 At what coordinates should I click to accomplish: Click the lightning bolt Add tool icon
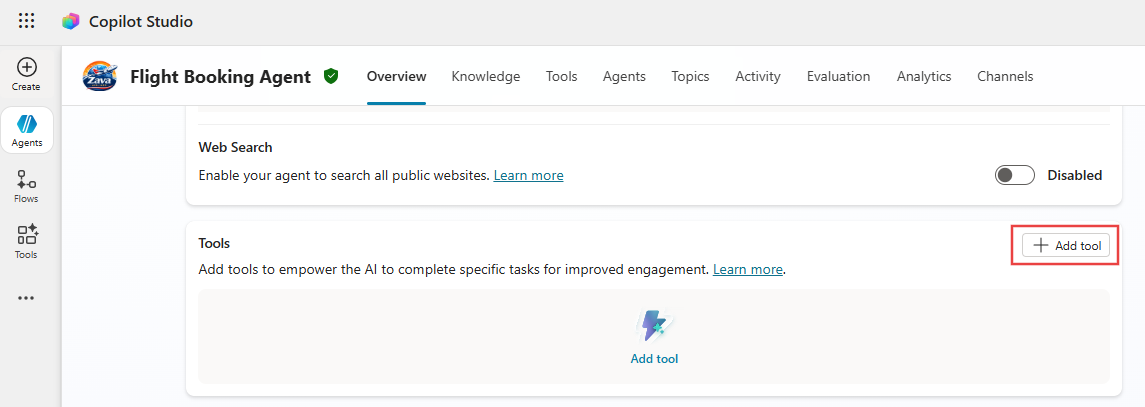654,326
